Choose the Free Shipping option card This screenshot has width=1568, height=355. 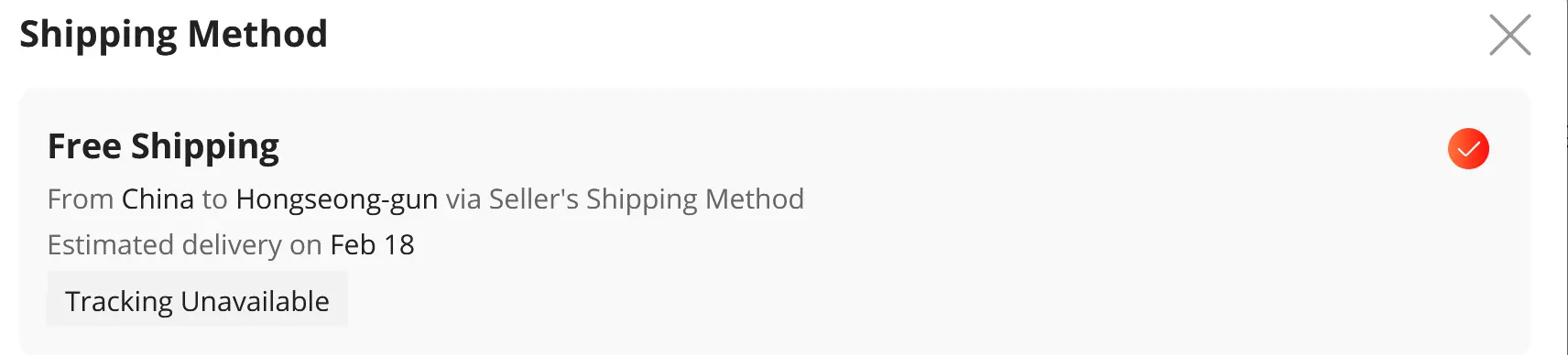pos(775,221)
